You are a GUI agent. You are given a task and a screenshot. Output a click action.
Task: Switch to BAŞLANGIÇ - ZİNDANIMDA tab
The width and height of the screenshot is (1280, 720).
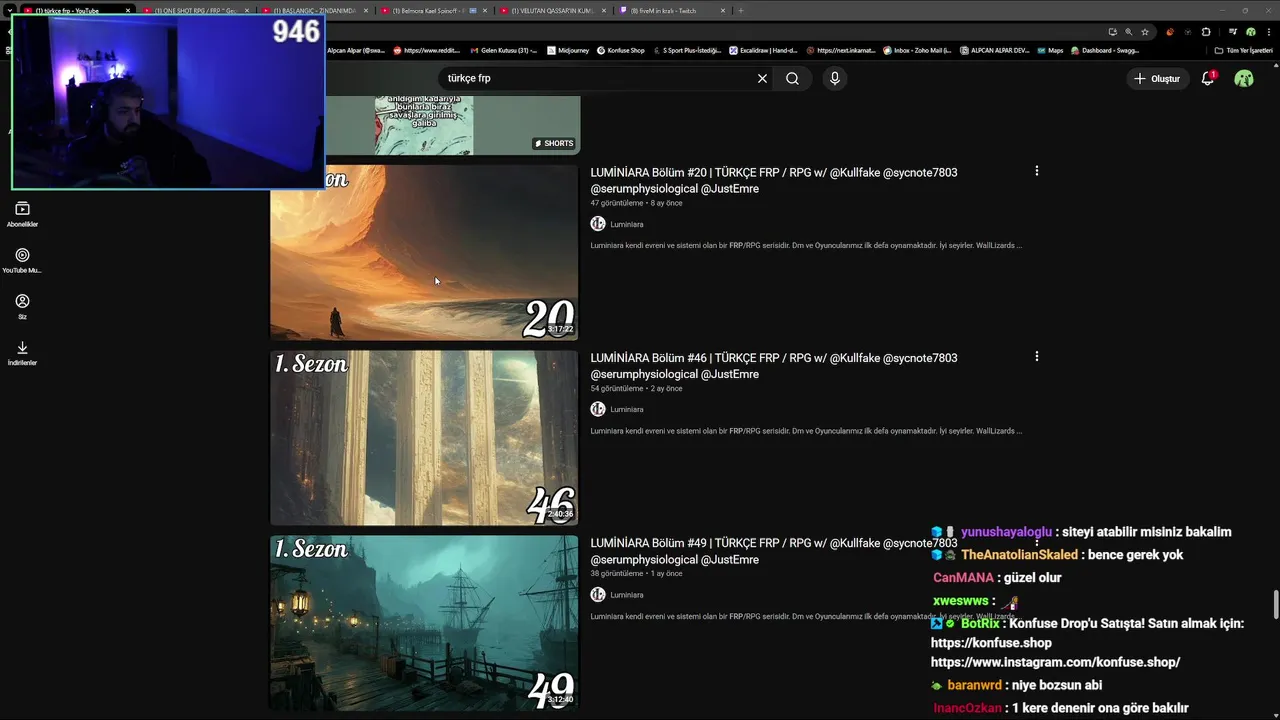[x=314, y=10]
